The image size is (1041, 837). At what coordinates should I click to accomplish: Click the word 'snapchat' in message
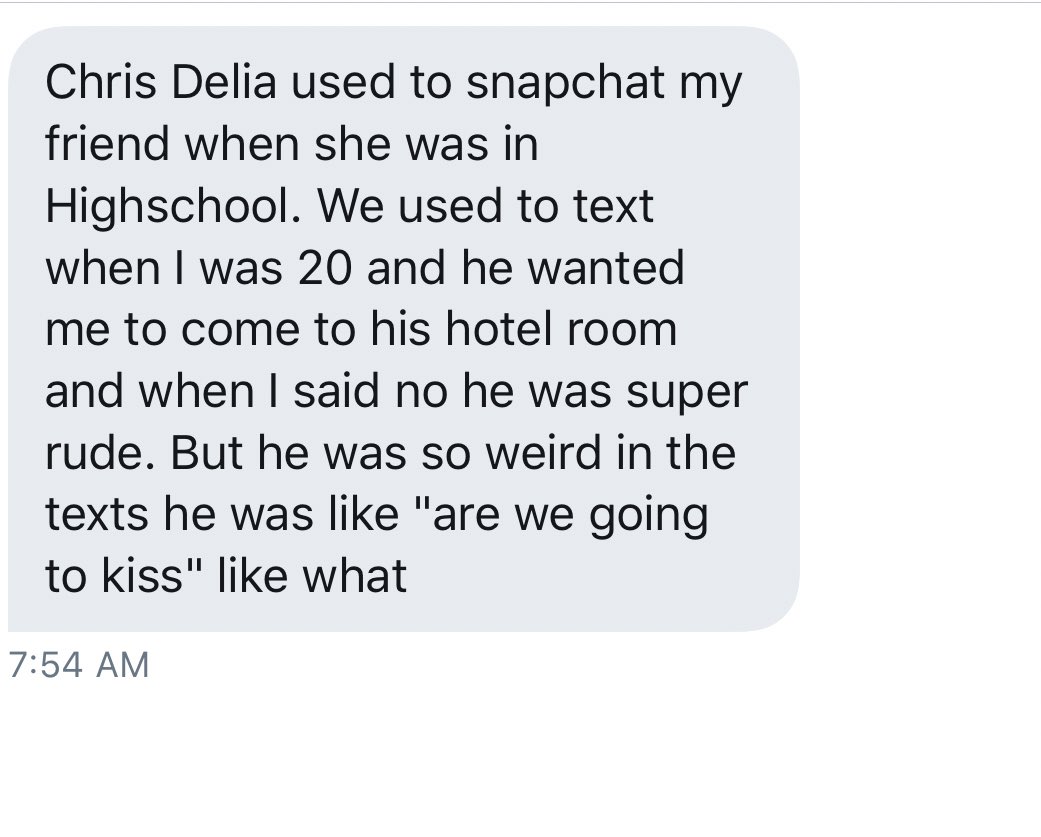565,84
